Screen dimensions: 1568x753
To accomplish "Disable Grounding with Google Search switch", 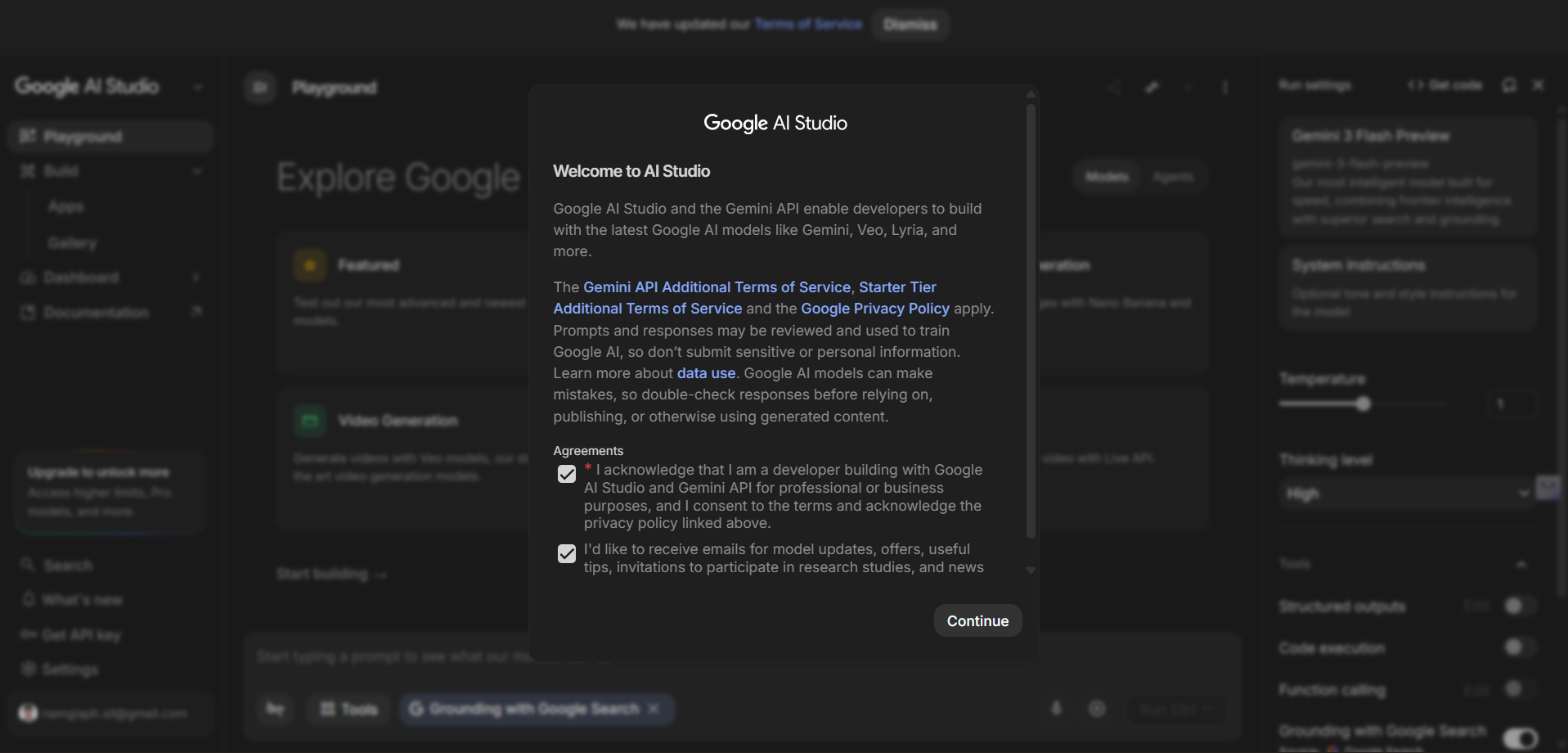I will pyautogui.click(x=1521, y=739).
